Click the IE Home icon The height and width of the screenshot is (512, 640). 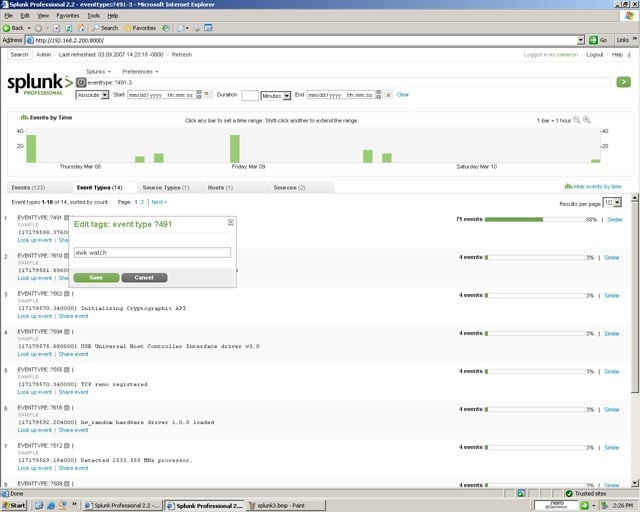[81, 28]
